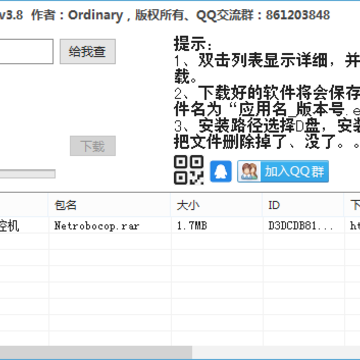Image resolution: width=360 pixels, height=360 pixels.
Task: Click the 加入QQ群 join group button
Action: (x=283, y=171)
